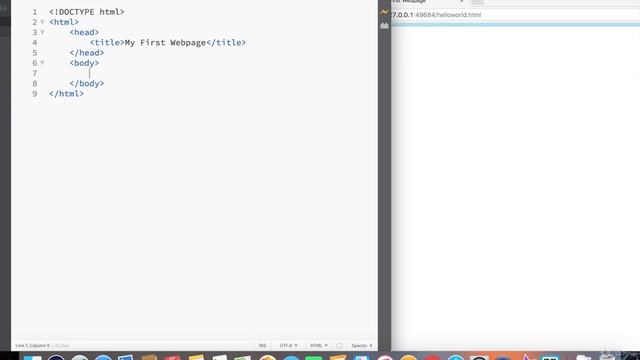
Task: Open the UTF-8 encoding dropdown
Action: point(289,345)
